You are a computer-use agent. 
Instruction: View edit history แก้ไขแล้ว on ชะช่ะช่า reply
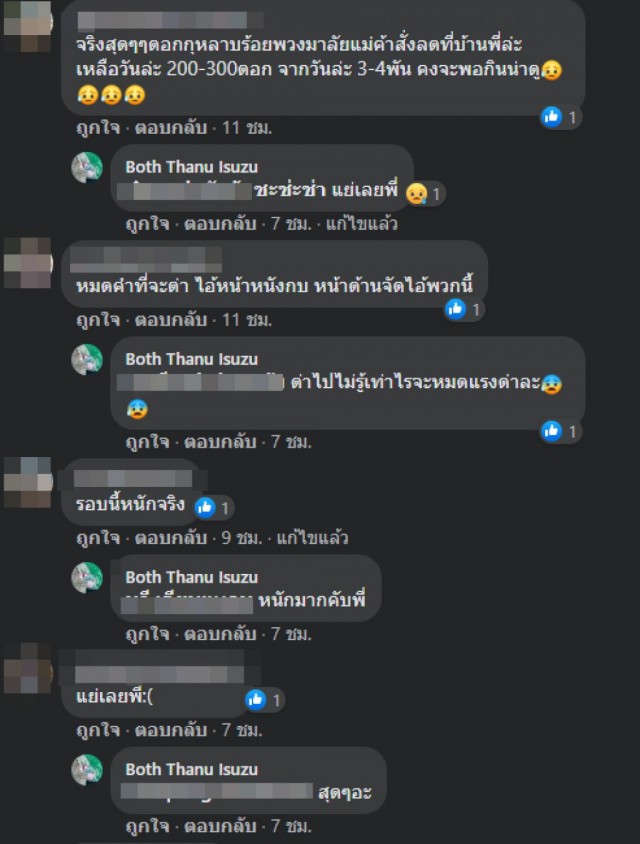click(x=362, y=224)
